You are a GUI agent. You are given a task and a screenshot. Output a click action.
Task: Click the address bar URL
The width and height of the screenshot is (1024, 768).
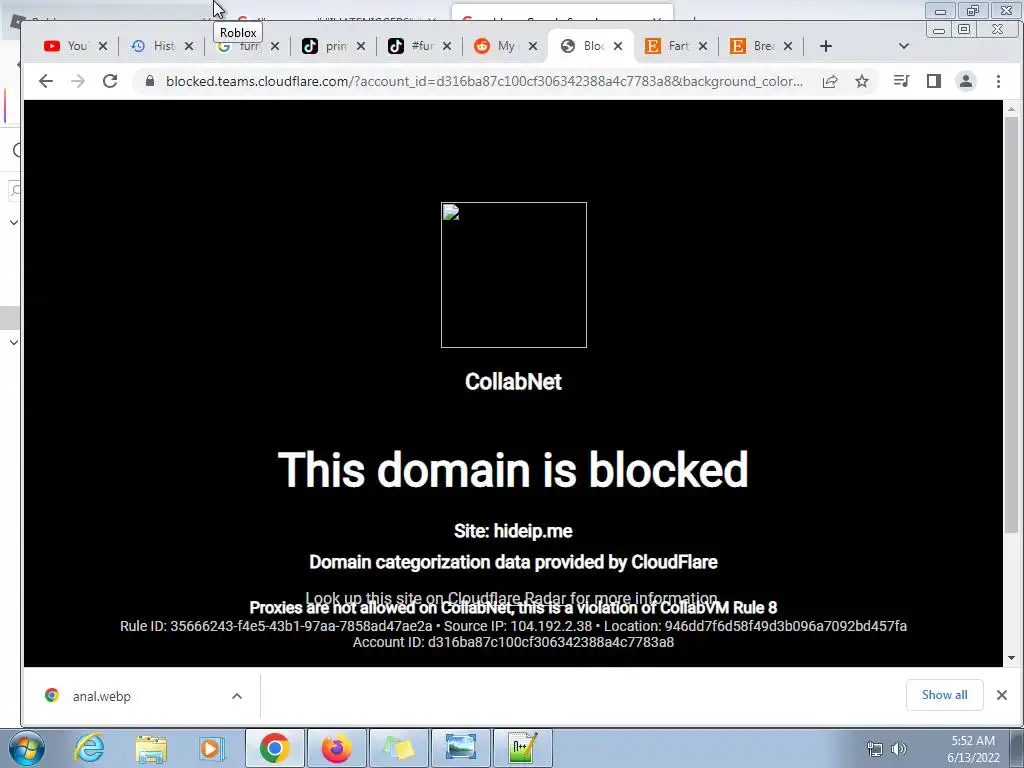[484, 81]
